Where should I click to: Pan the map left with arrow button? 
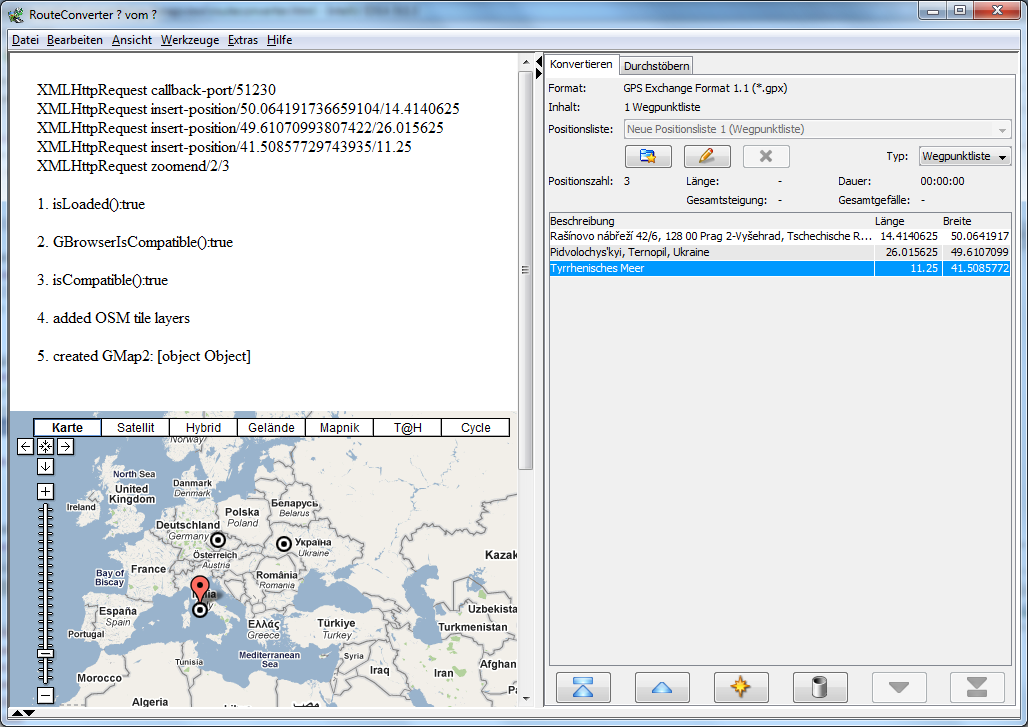26,447
